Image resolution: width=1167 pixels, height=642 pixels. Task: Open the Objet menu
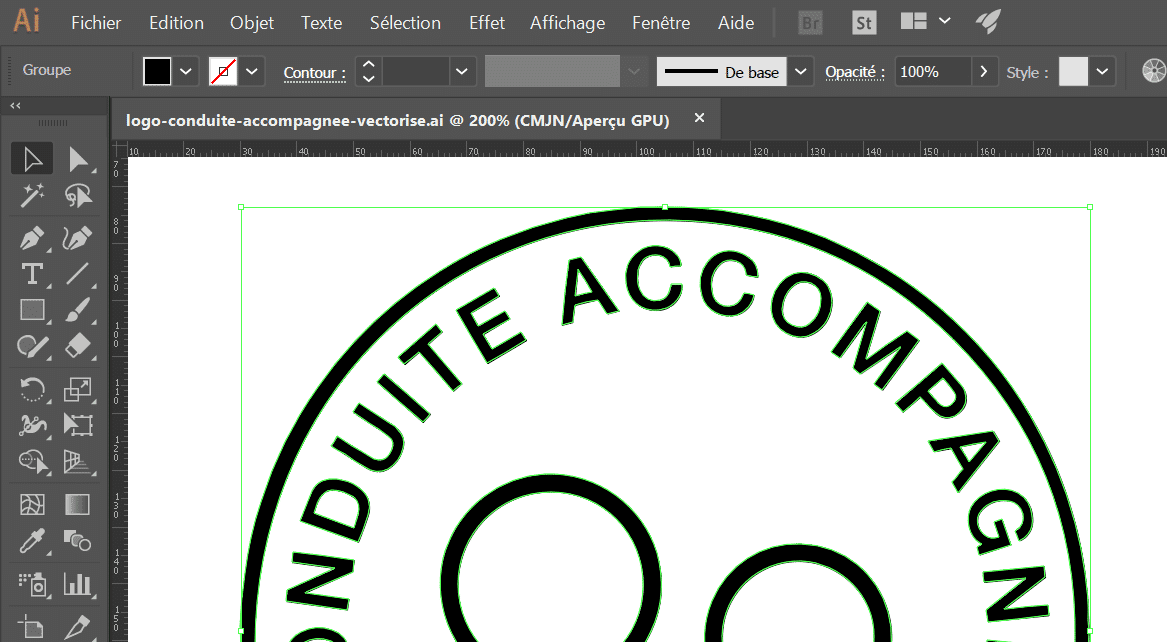(252, 23)
